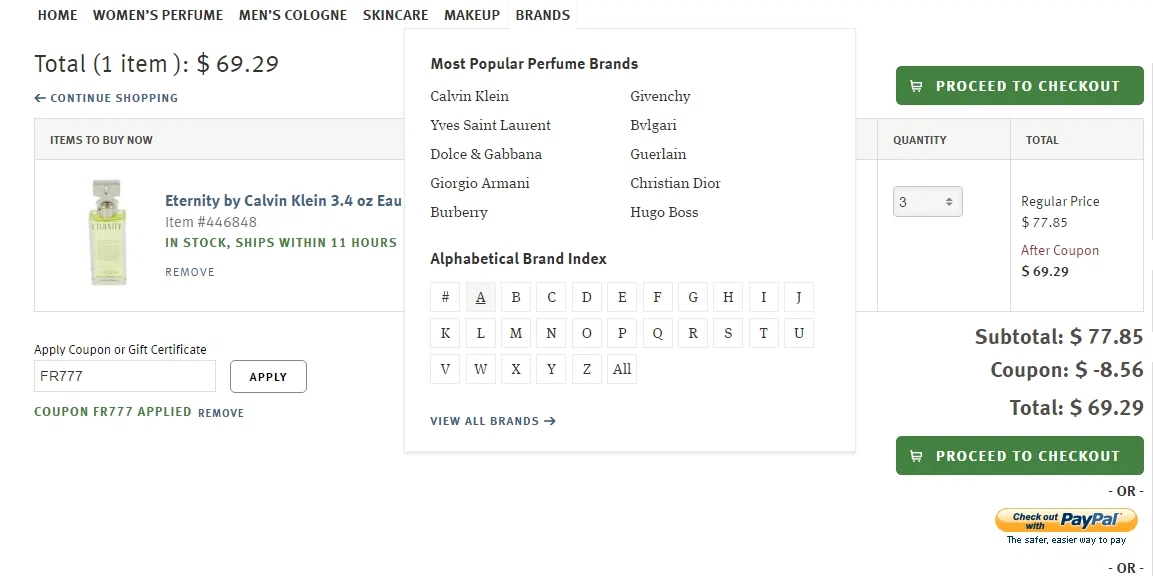Select the # tile in the brand index
Screen dimensions: 1153x576
pyautogui.click(x=445, y=297)
